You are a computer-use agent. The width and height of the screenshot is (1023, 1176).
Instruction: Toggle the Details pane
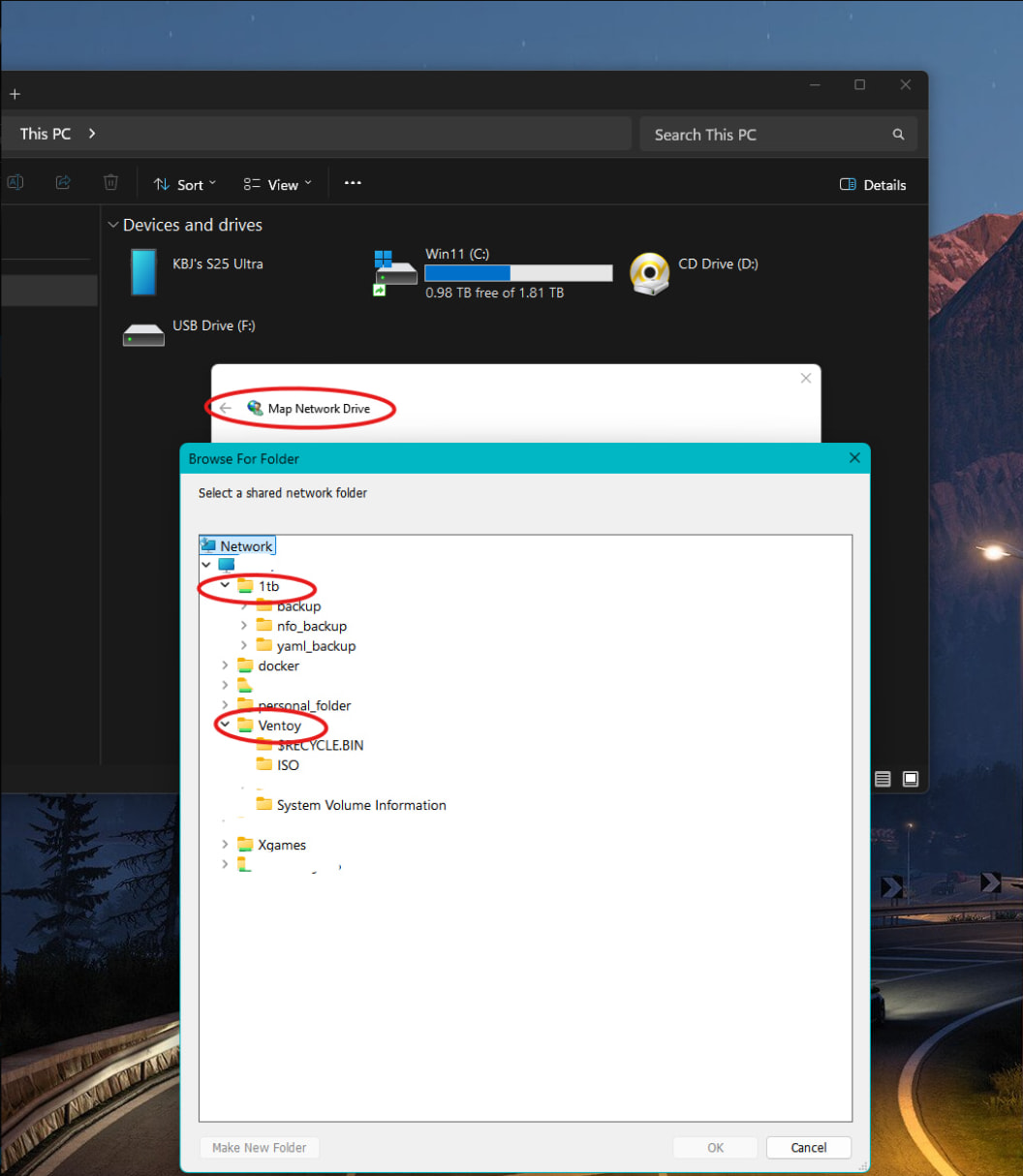873,185
